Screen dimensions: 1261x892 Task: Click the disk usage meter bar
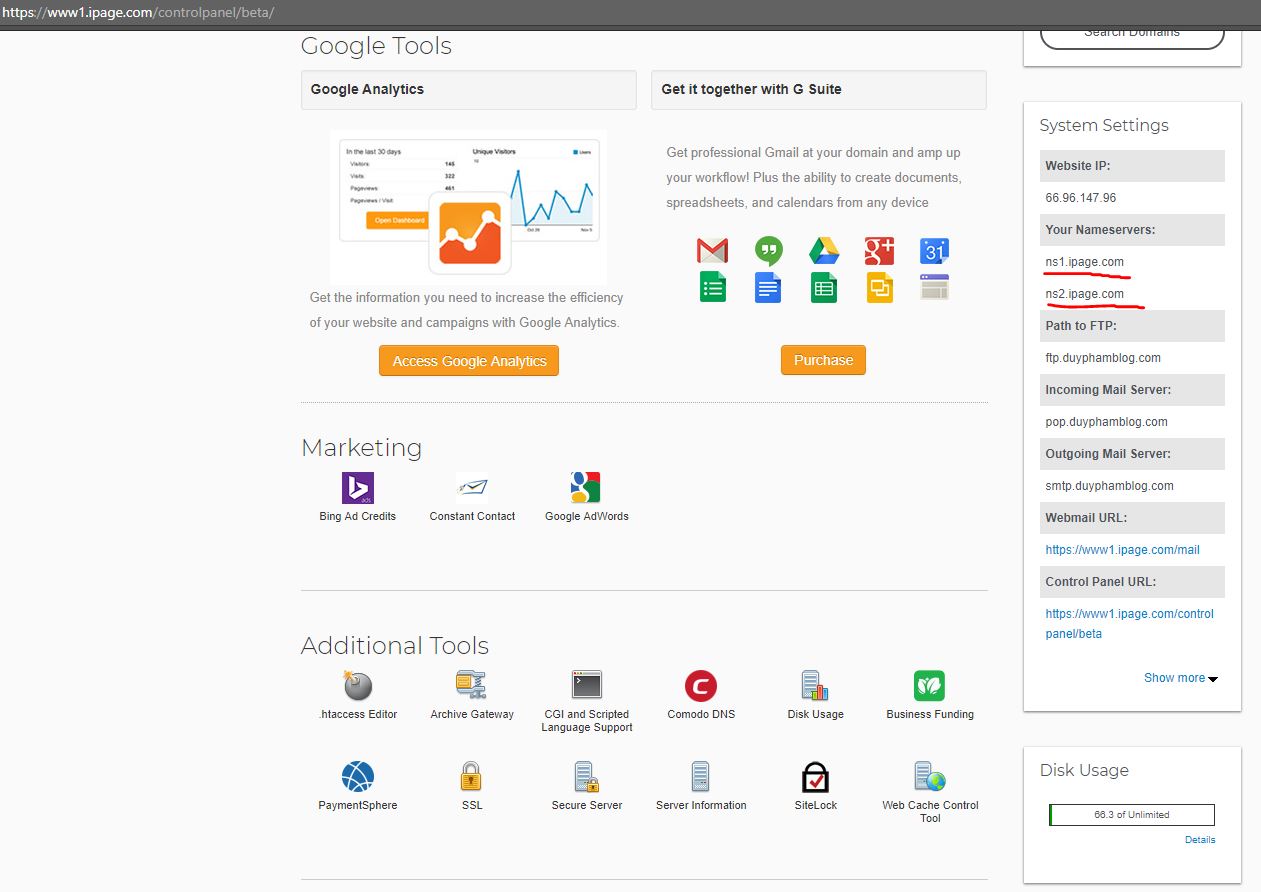[1131, 814]
